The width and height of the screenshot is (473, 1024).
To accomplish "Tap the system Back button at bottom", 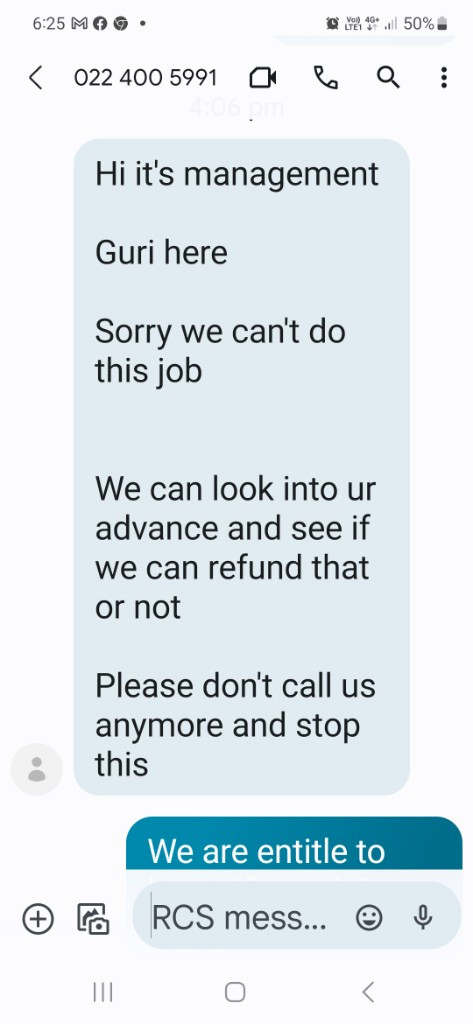I will click(368, 992).
